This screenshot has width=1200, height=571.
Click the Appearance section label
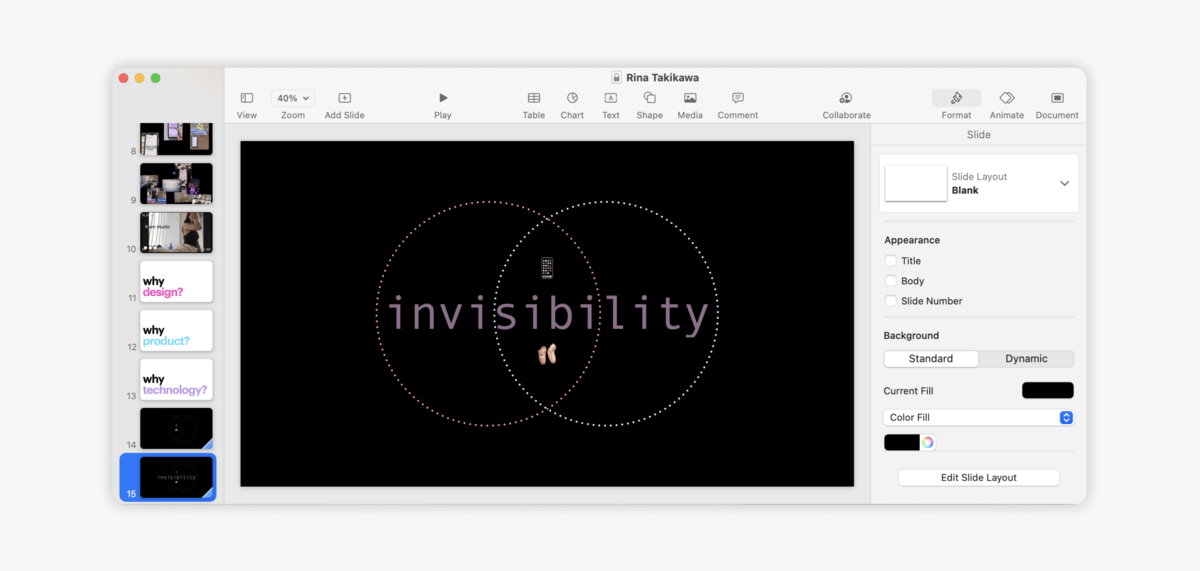click(912, 240)
